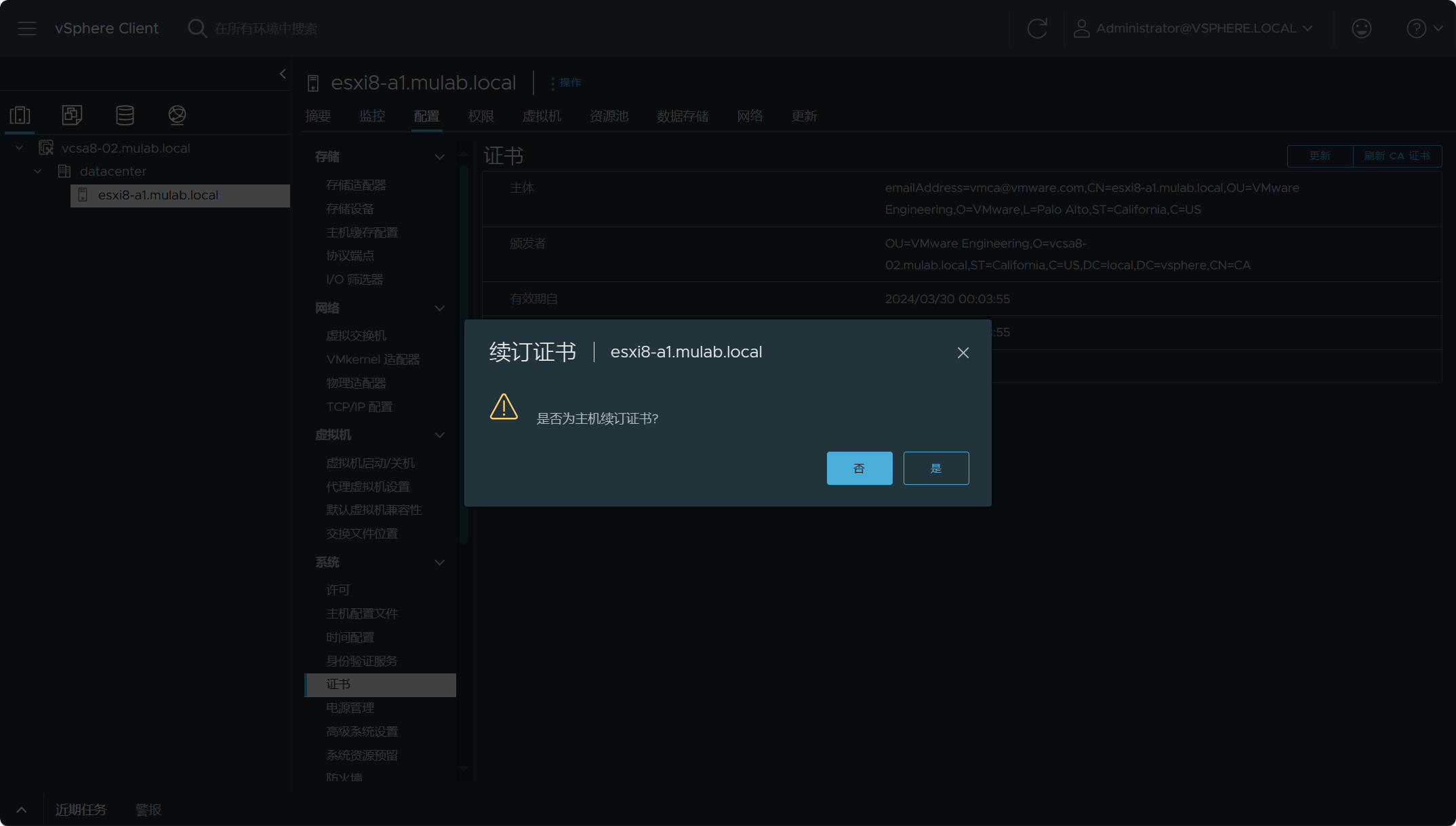Collapse the 存储 section
Image resolution: width=1456 pixels, height=826 pixels.
pyautogui.click(x=439, y=157)
